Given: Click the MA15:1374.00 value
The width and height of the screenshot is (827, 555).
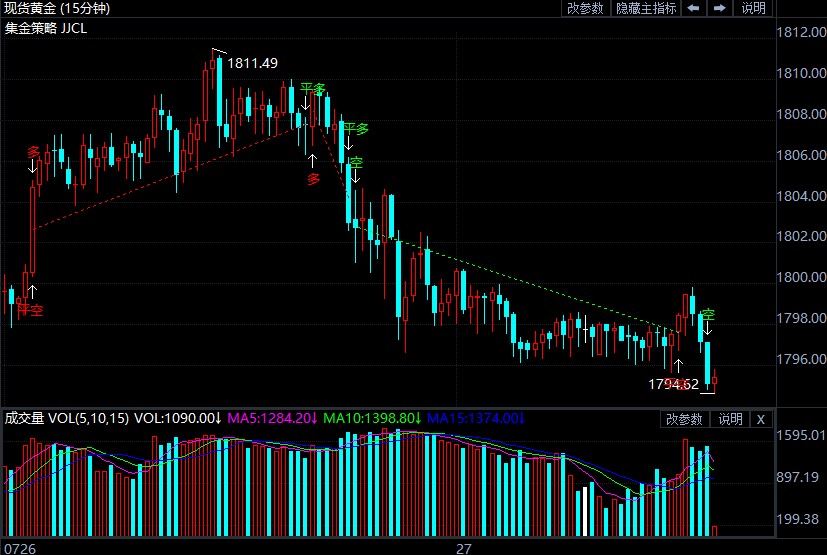Looking at the screenshot, I should [x=476, y=418].
